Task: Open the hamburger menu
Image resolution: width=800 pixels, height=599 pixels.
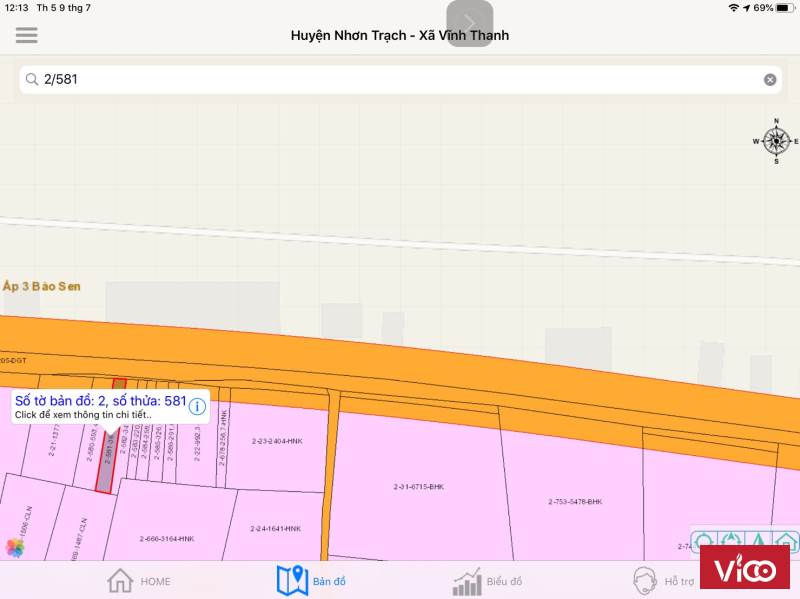Action: (x=27, y=35)
